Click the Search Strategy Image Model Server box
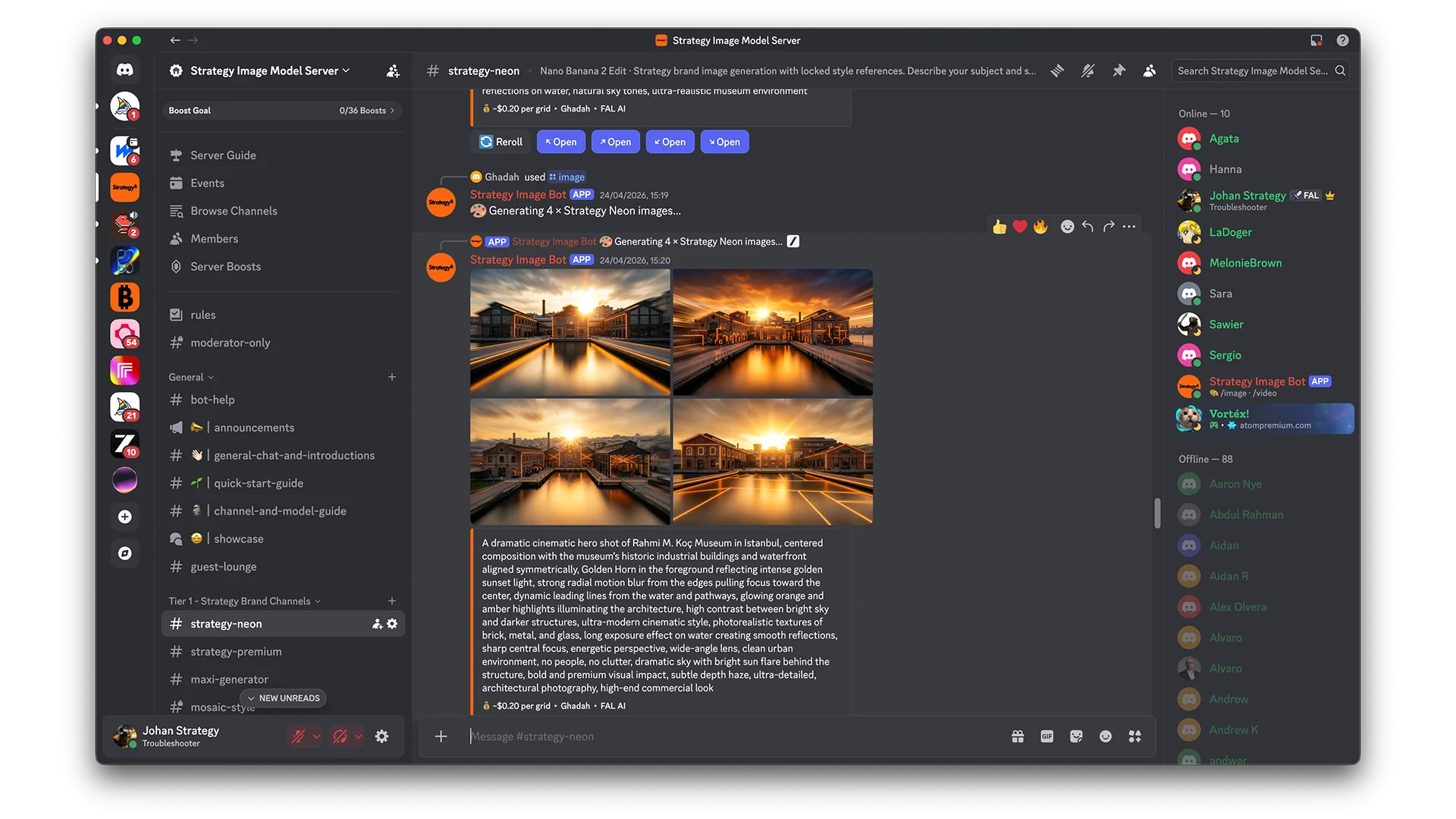1456x819 pixels. [1260, 71]
